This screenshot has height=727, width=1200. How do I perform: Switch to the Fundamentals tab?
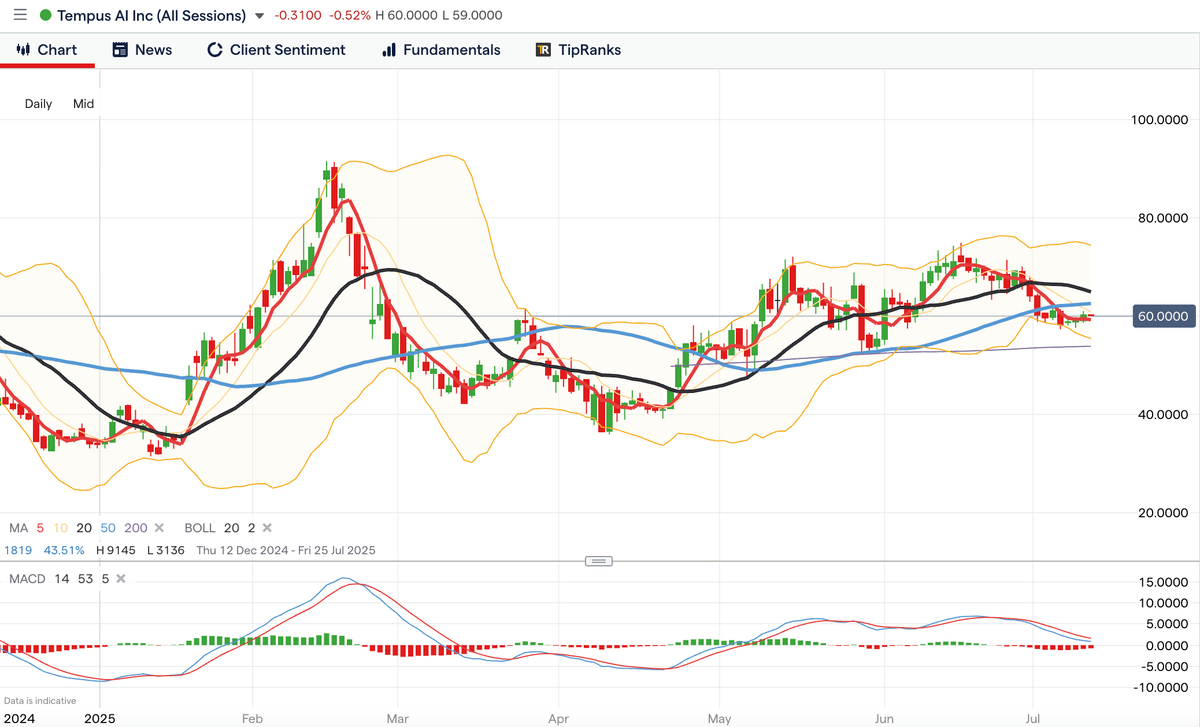click(x=441, y=50)
